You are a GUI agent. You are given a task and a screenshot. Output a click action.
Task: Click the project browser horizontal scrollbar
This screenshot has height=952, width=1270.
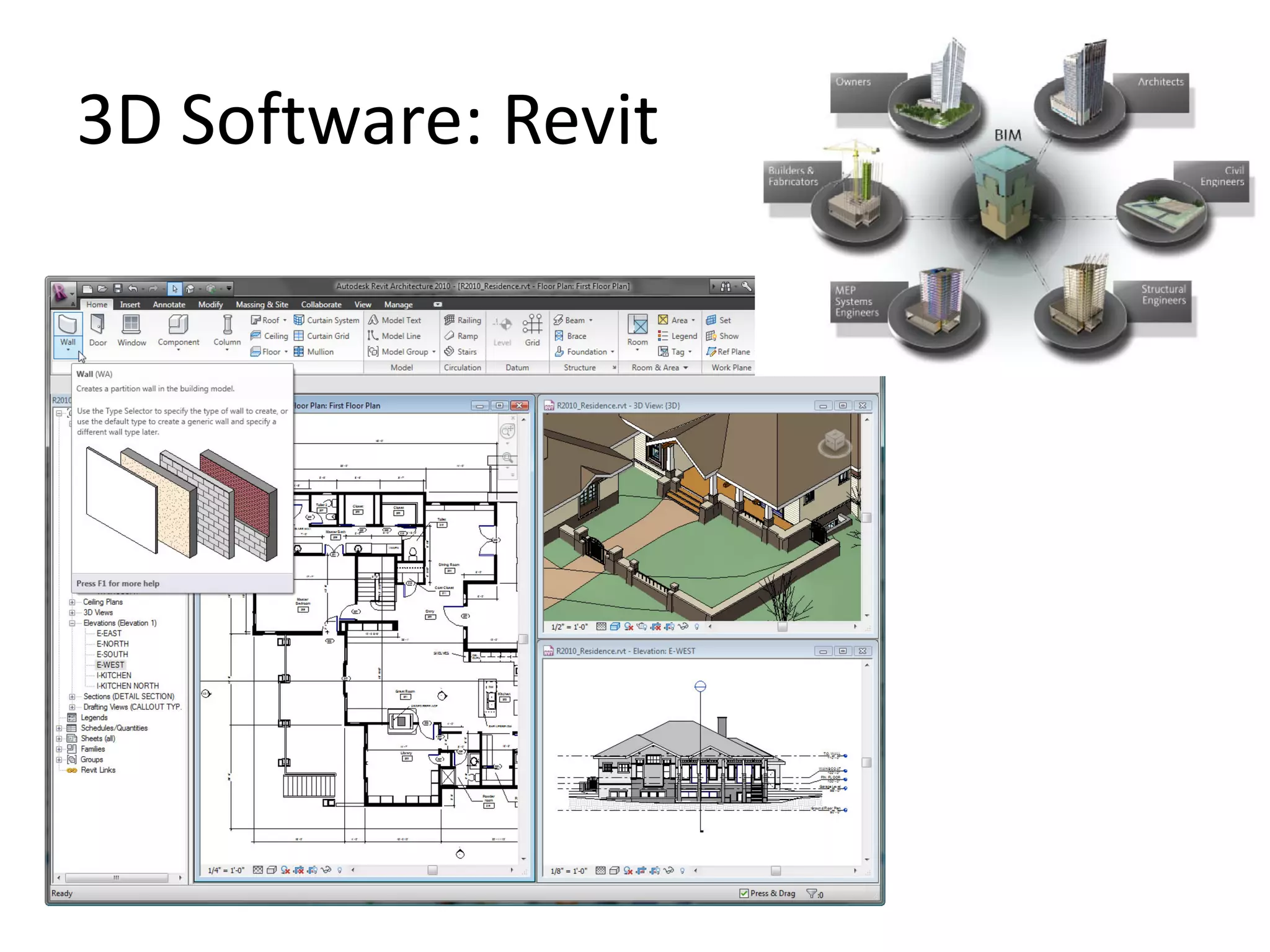(x=117, y=878)
